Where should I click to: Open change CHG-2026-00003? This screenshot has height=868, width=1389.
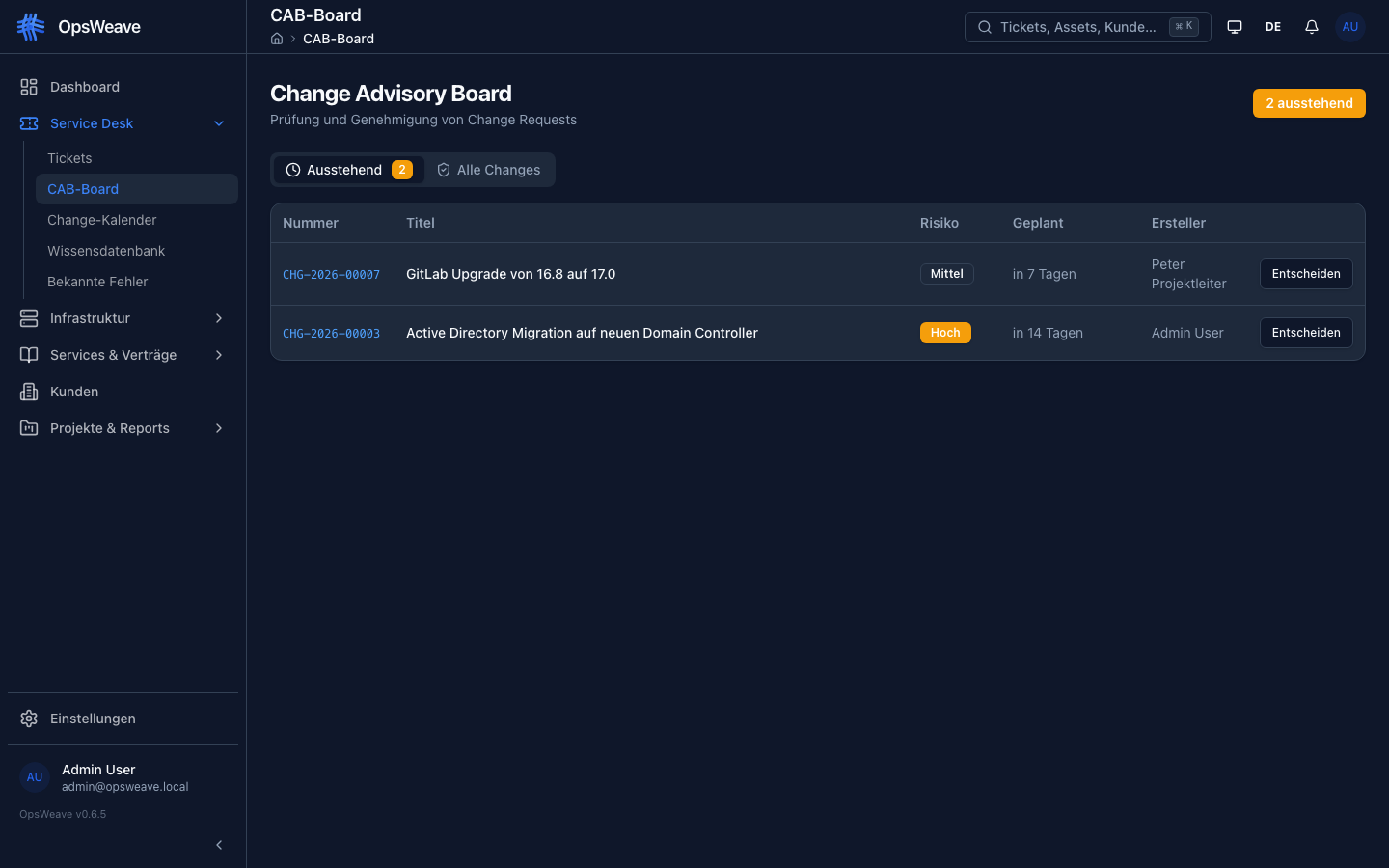coord(331,333)
